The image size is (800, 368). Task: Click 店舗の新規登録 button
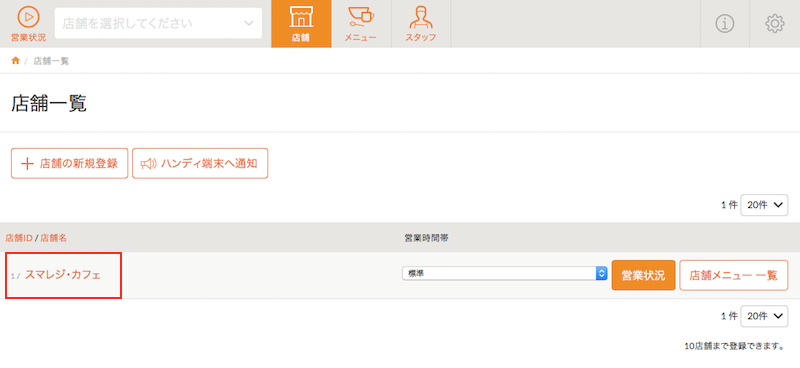click(x=69, y=164)
